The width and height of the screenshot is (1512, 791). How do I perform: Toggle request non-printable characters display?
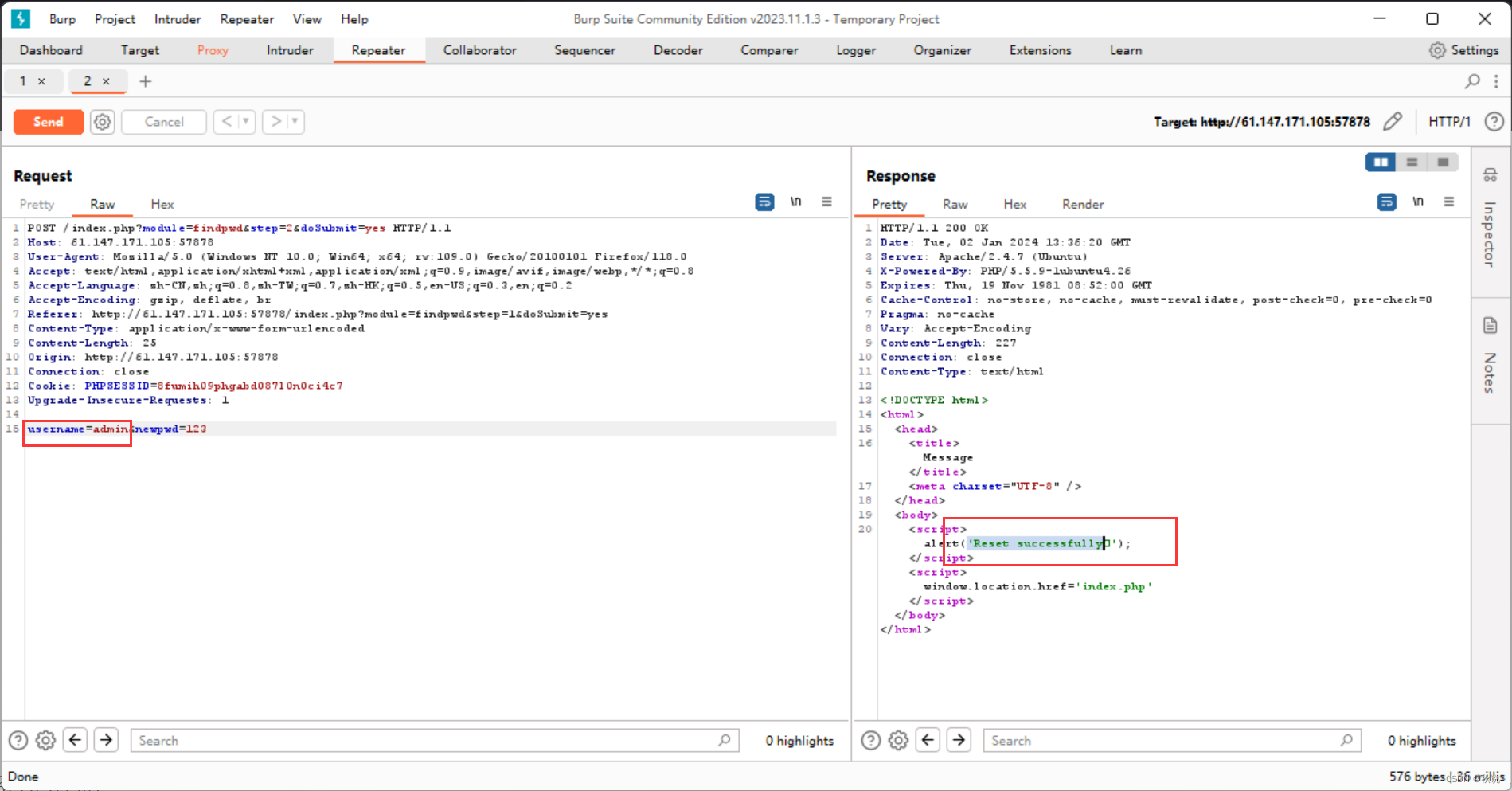(795, 202)
